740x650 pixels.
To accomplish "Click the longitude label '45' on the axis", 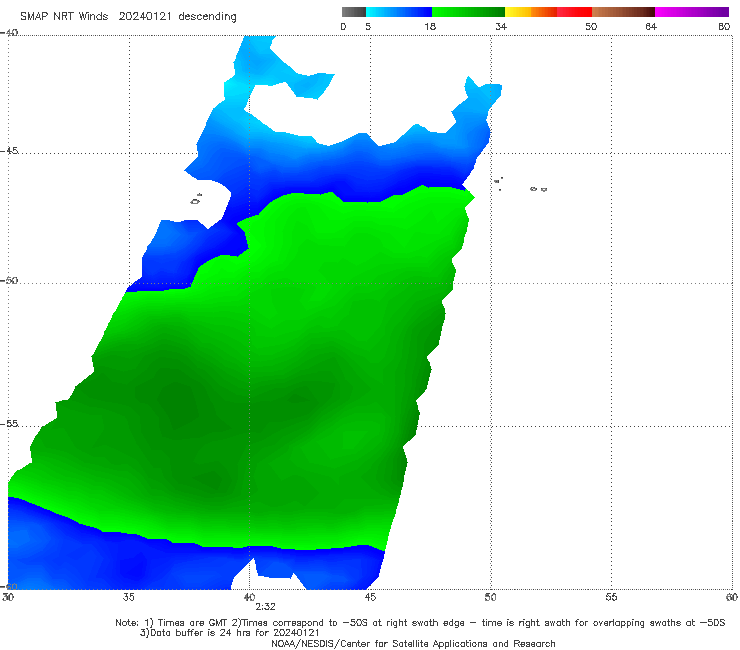I will click(370, 597).
